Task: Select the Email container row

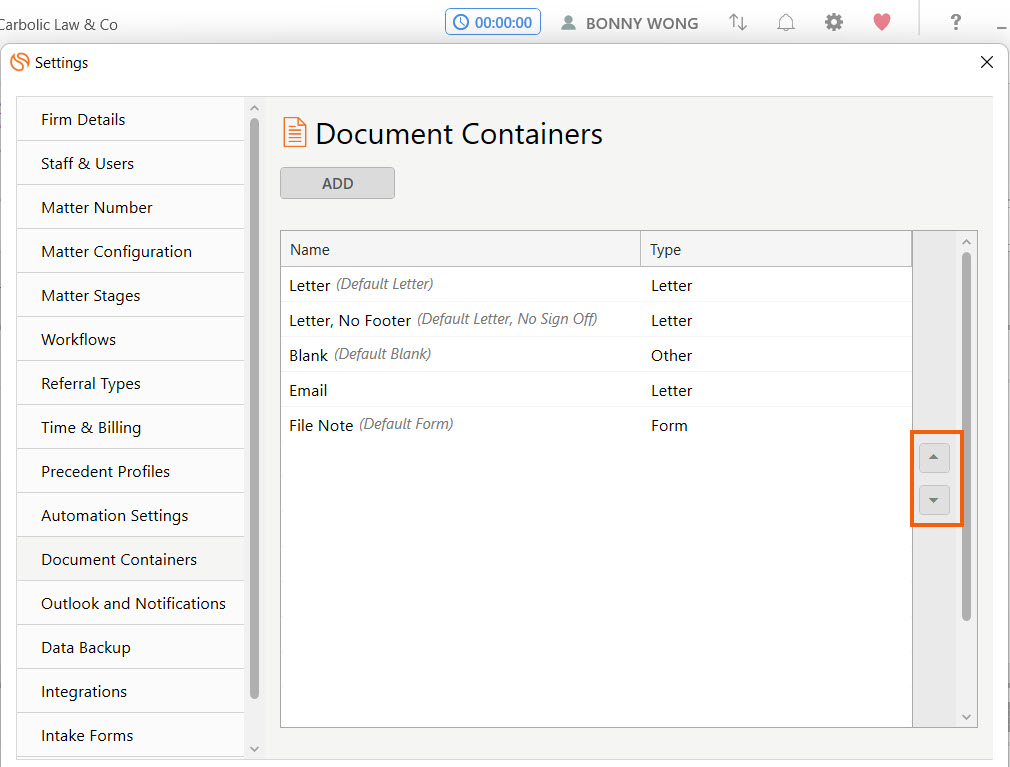Action: click(308, 390)
